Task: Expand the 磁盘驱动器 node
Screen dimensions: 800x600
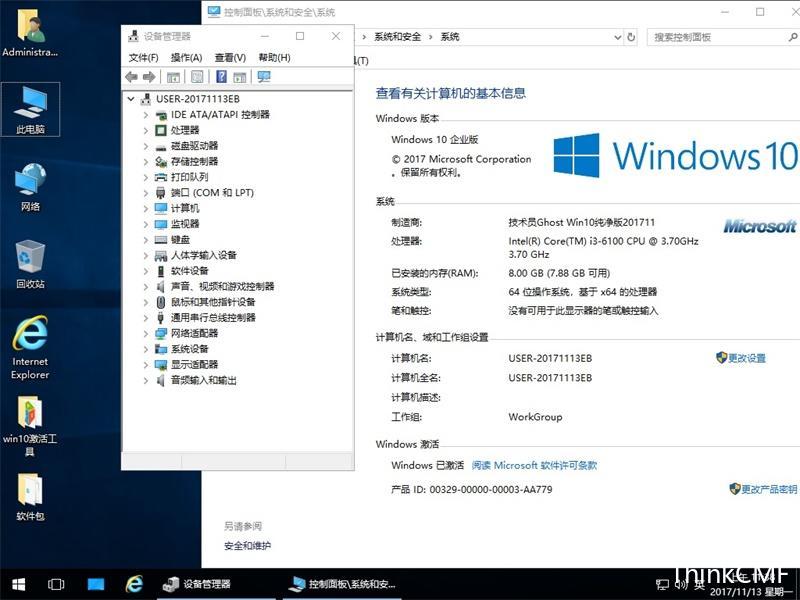Action: [145, 146]
